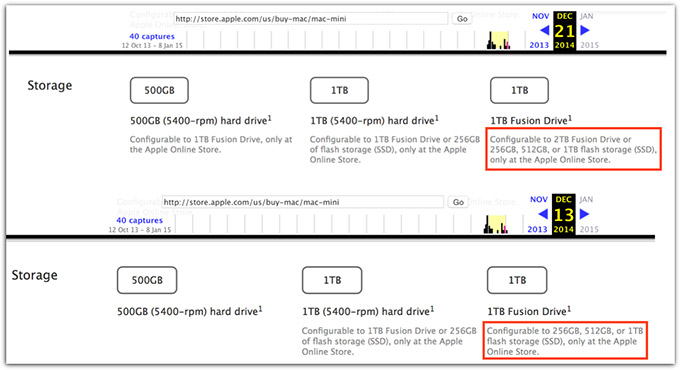Click the Storage label in Dec 13 capture
The width and height of the screenshot is (680, 370).
pos(35,275)
